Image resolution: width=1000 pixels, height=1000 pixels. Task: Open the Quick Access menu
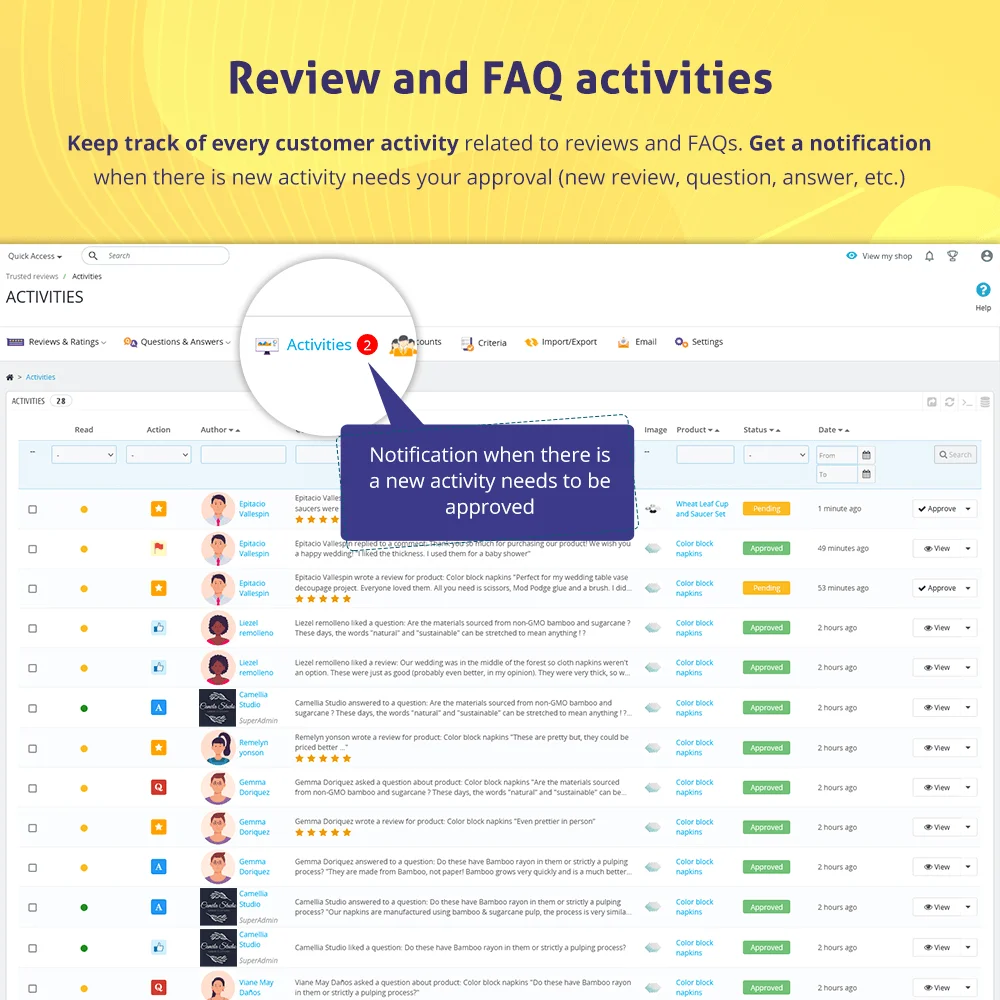coord(33,256)
